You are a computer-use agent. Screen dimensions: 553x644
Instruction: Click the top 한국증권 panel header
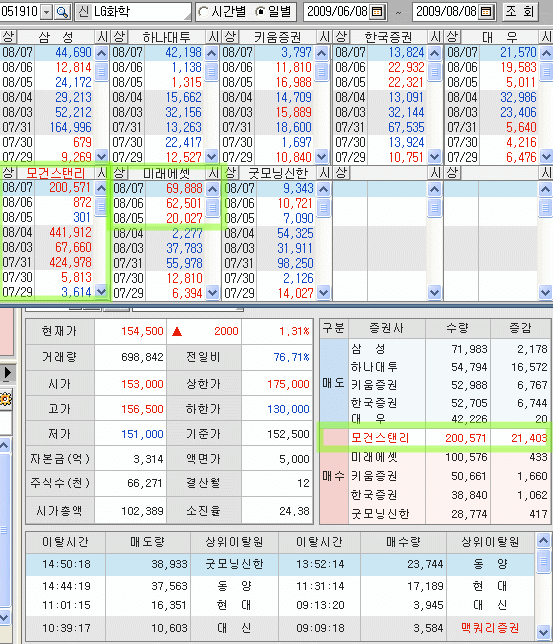point(388,37)
